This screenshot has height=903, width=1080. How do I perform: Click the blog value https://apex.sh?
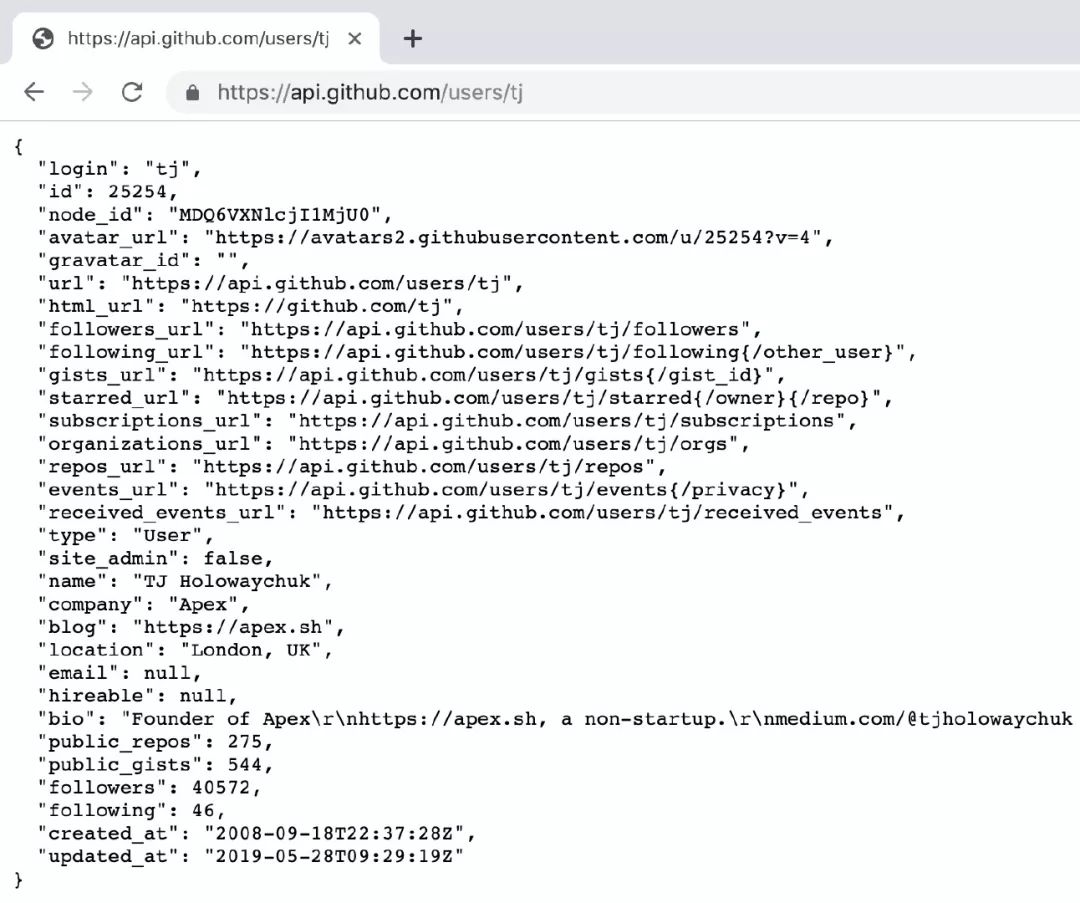(x=233, y=627)
